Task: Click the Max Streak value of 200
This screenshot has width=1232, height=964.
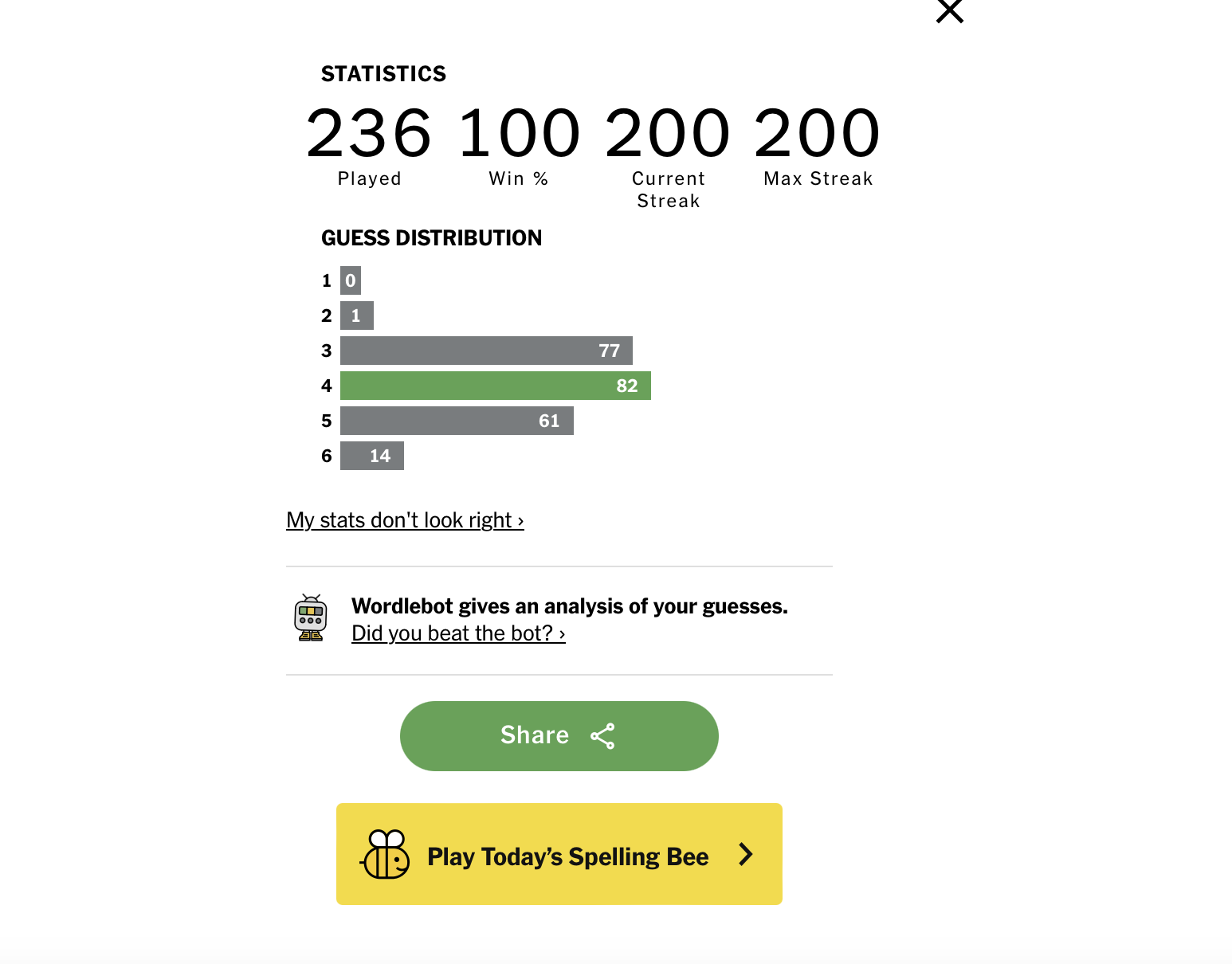Action: click(x=818, y=134)
